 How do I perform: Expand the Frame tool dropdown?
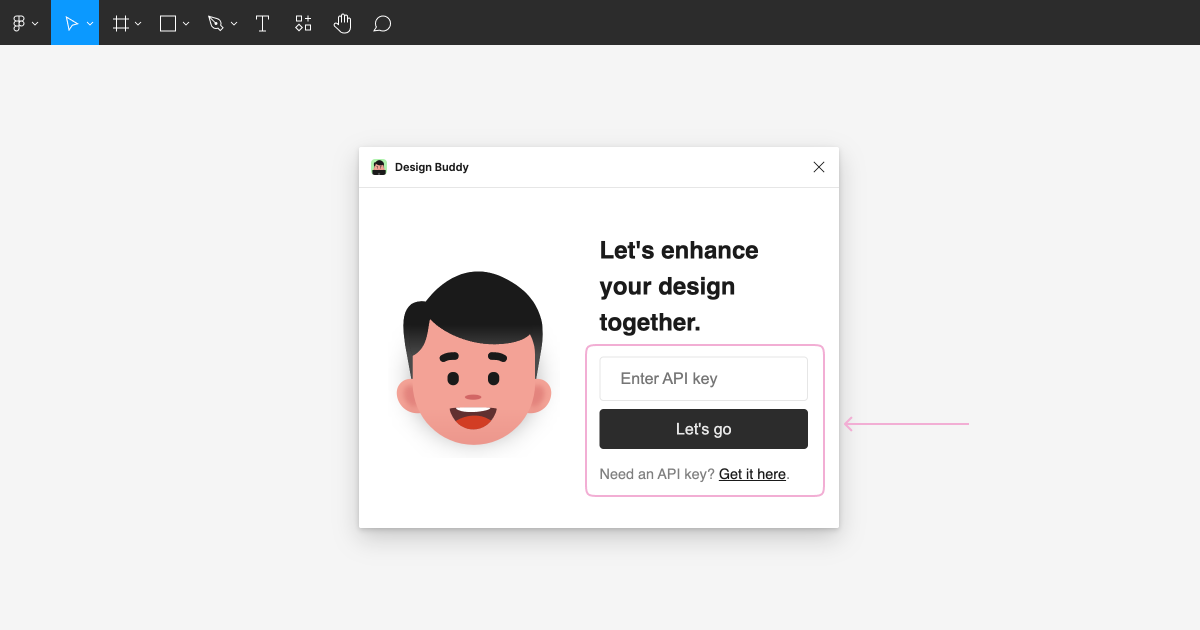tap(137, 22)
